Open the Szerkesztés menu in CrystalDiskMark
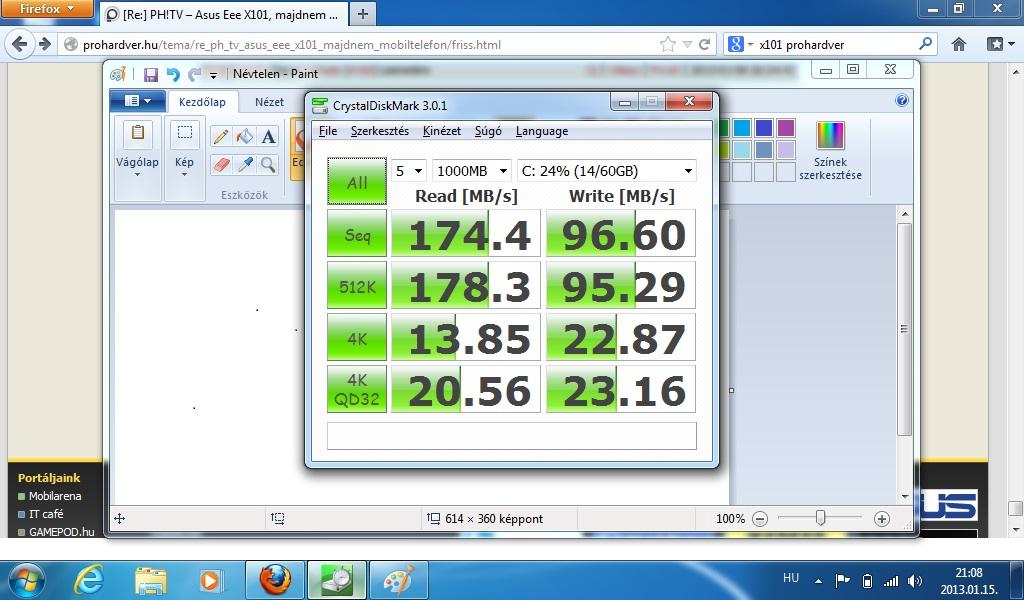Viewport: 1024px width, 600px height. click(x=379, y=131)
